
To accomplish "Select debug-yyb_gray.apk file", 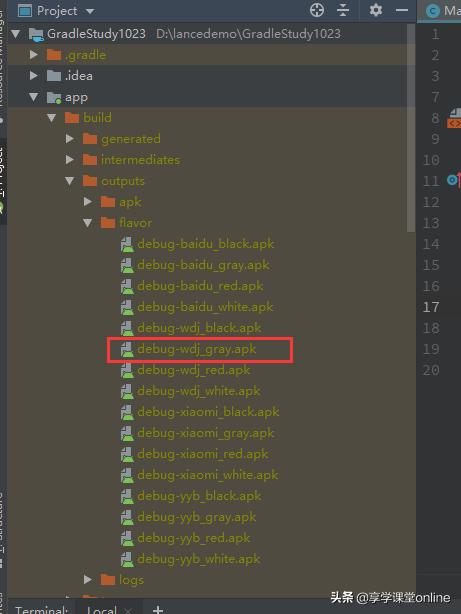I will coord(188,517).
